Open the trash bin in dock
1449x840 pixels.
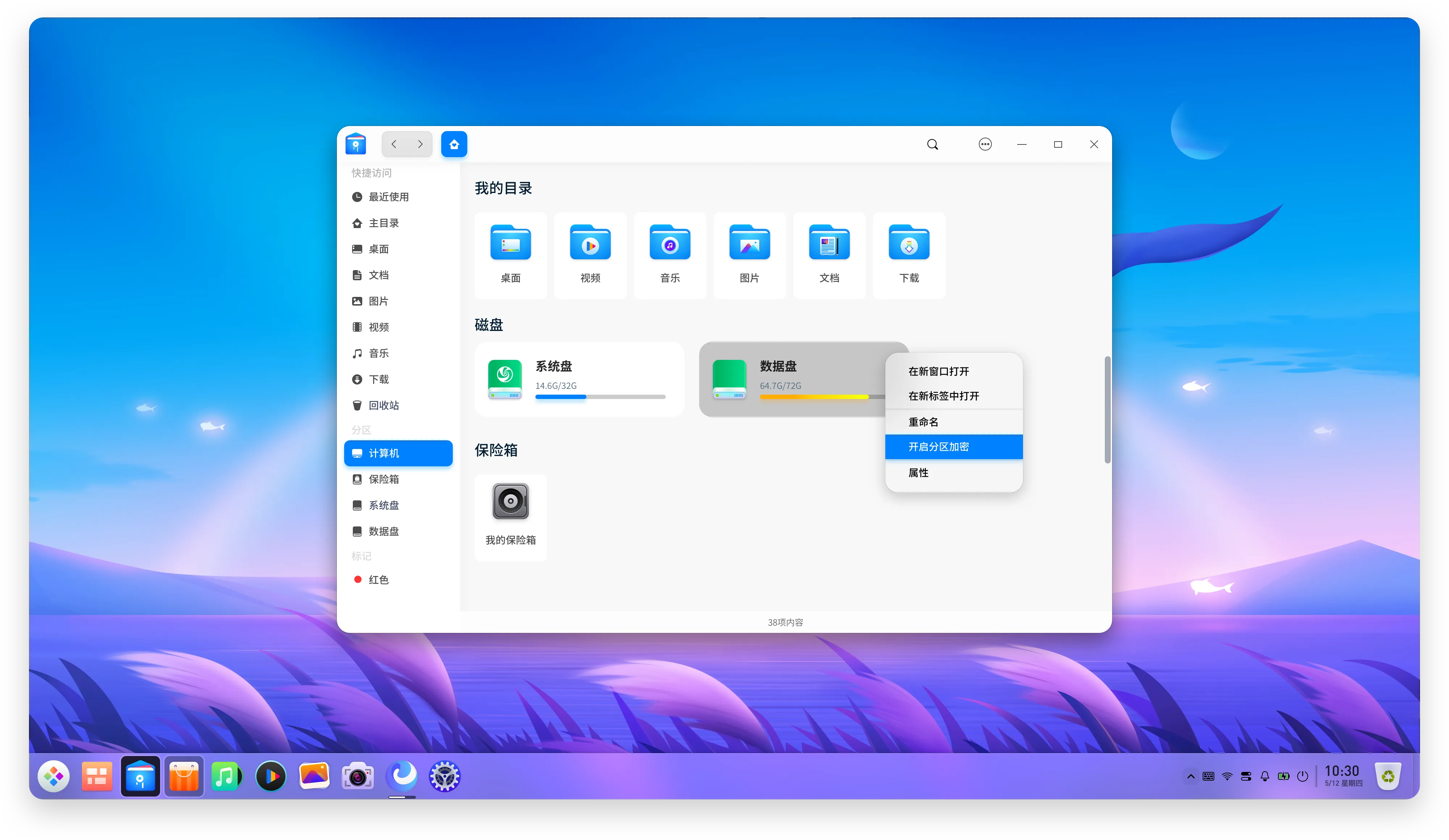coord(1387,776)
